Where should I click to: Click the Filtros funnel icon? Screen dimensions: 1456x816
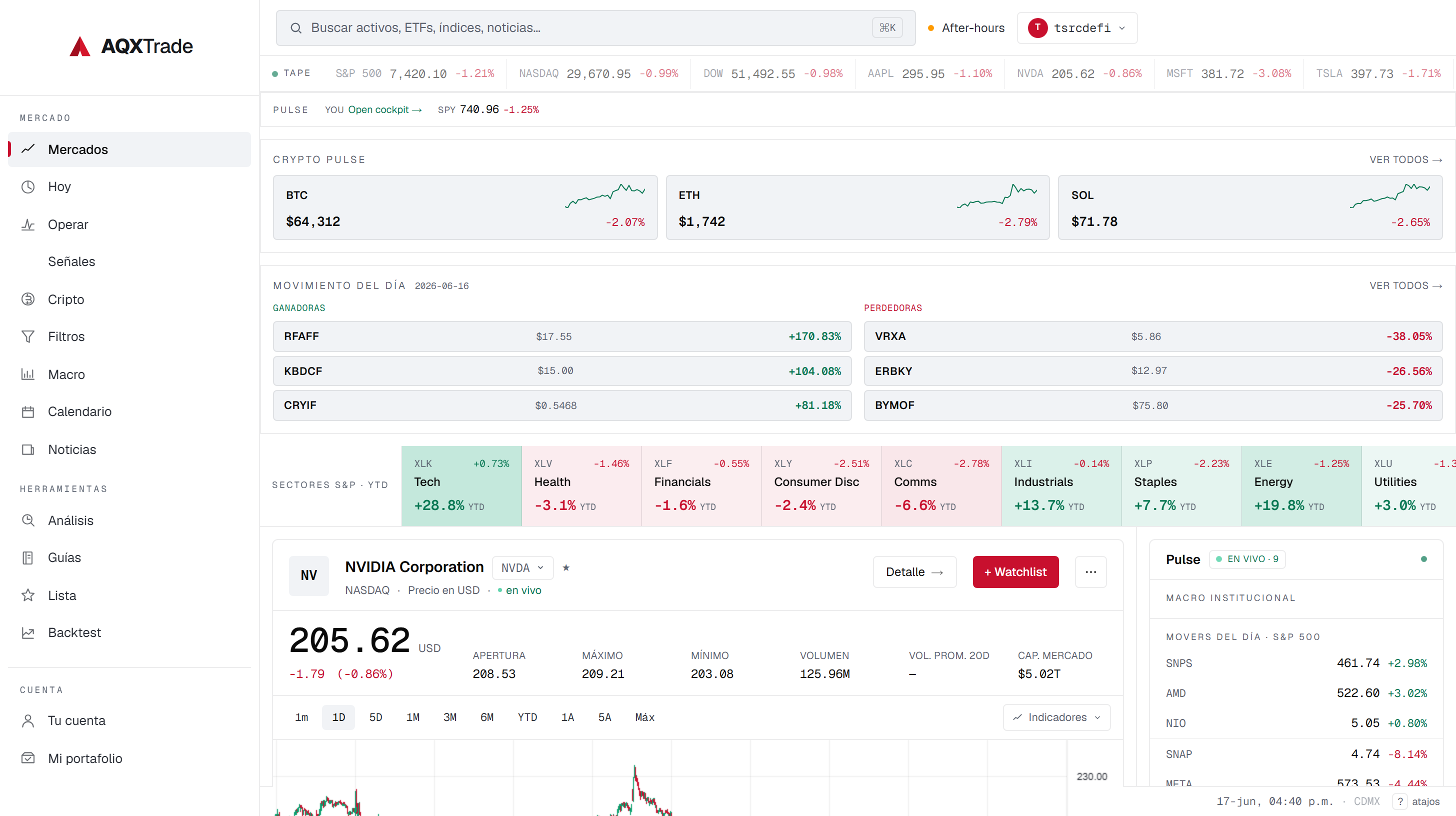pyautogui.click(x=27, y=336)
